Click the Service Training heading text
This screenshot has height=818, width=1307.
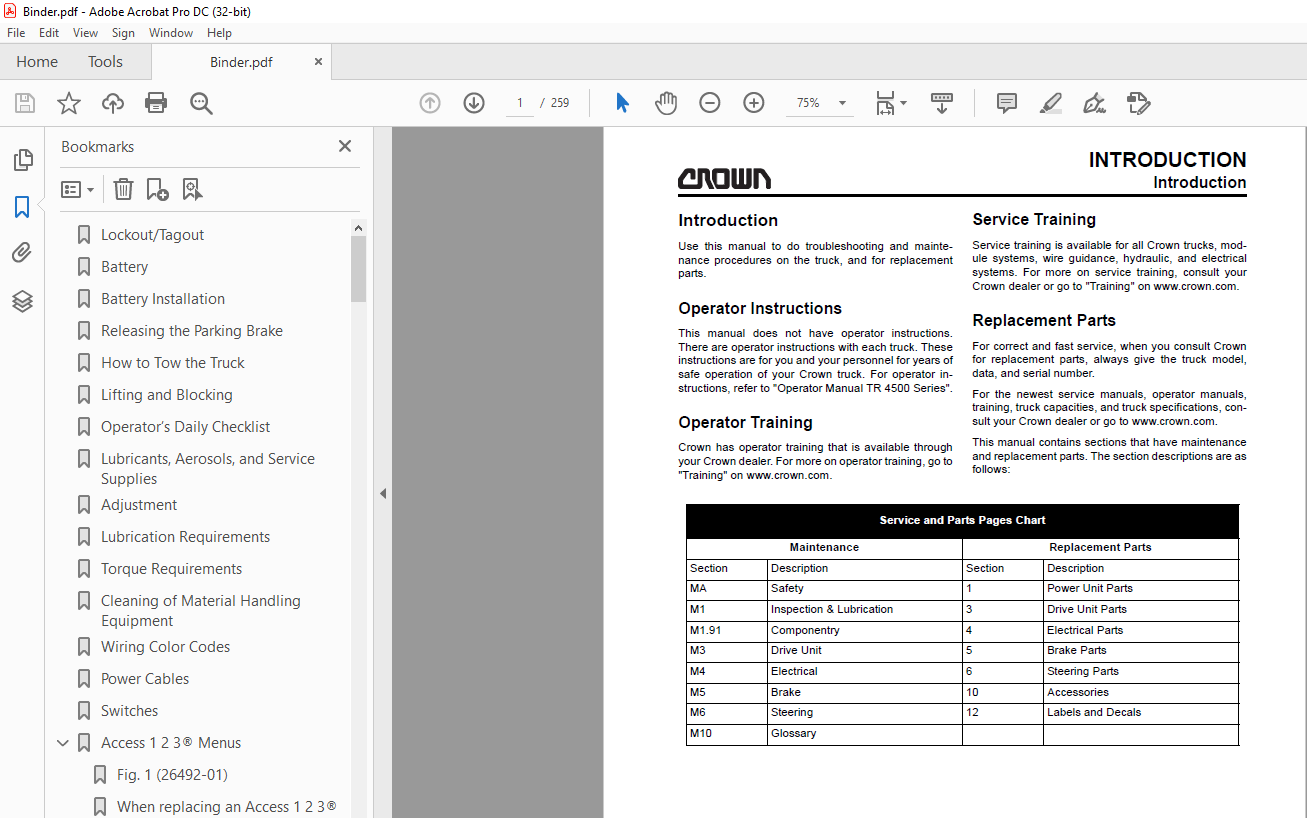[x=1034, y=219]
